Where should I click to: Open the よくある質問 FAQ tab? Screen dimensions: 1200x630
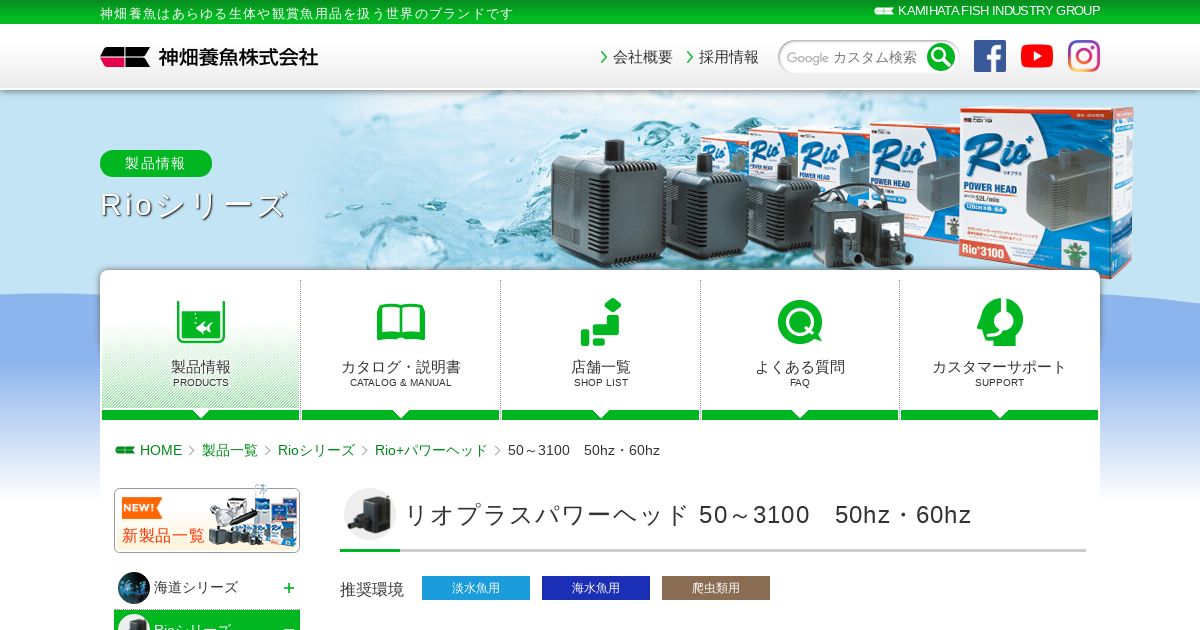(x=800, y=348)
